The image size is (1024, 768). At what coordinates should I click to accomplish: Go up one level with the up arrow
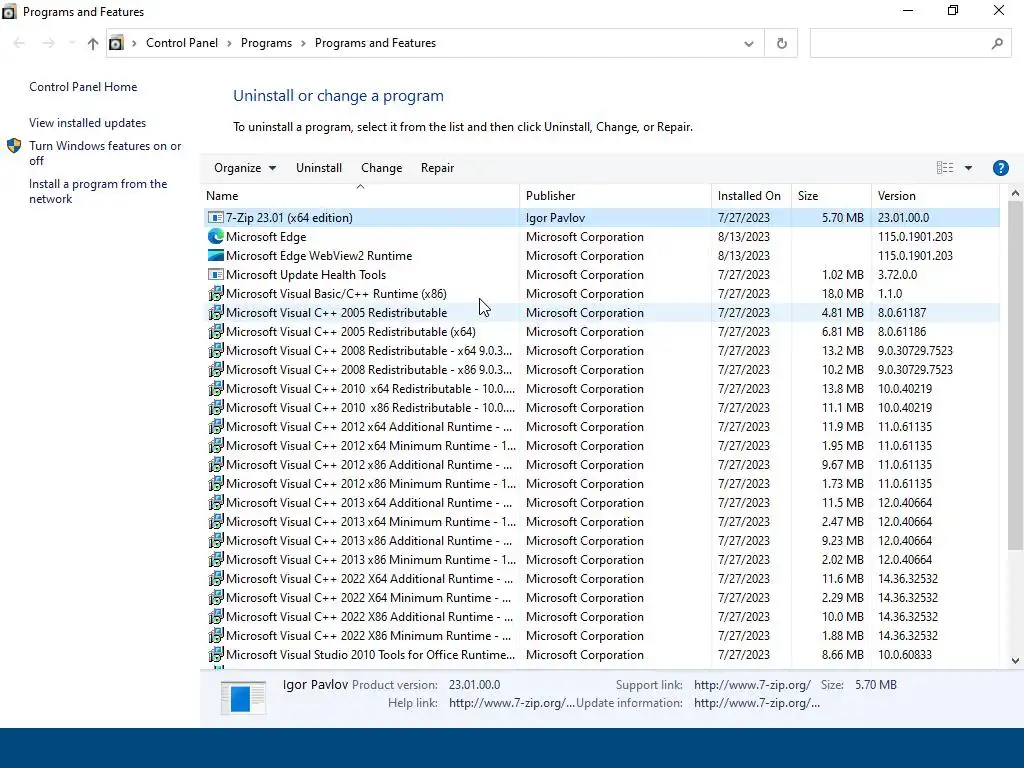[93, 43]
